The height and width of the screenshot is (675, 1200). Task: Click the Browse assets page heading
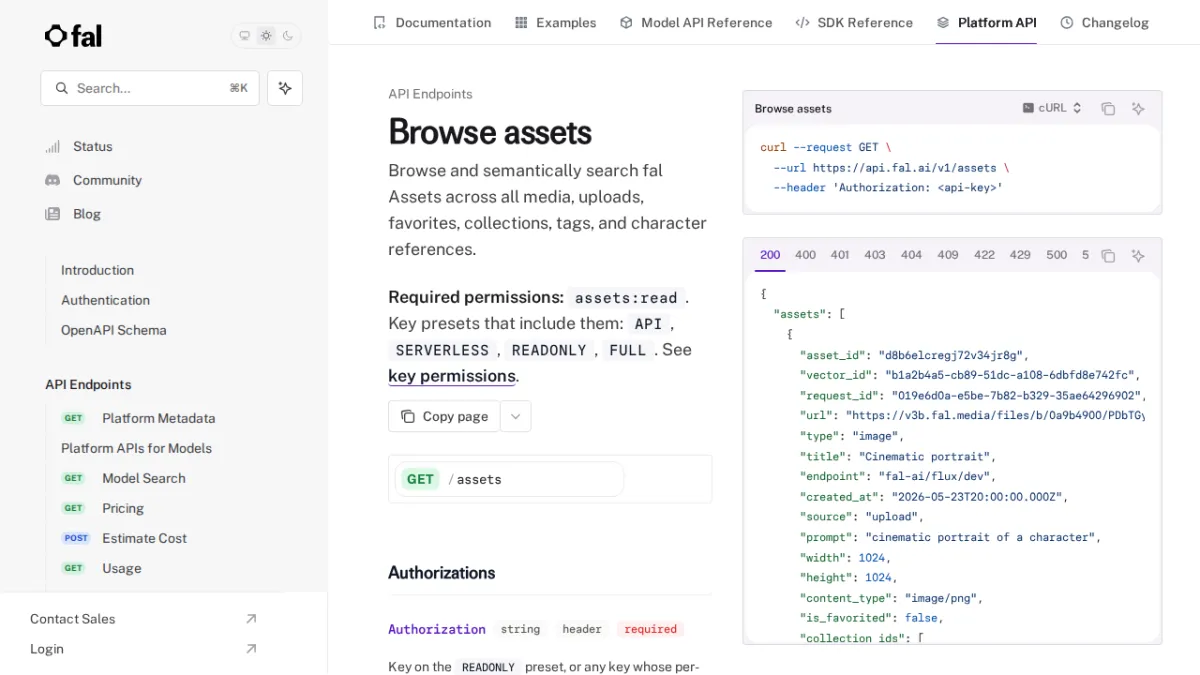pos(490,132)
